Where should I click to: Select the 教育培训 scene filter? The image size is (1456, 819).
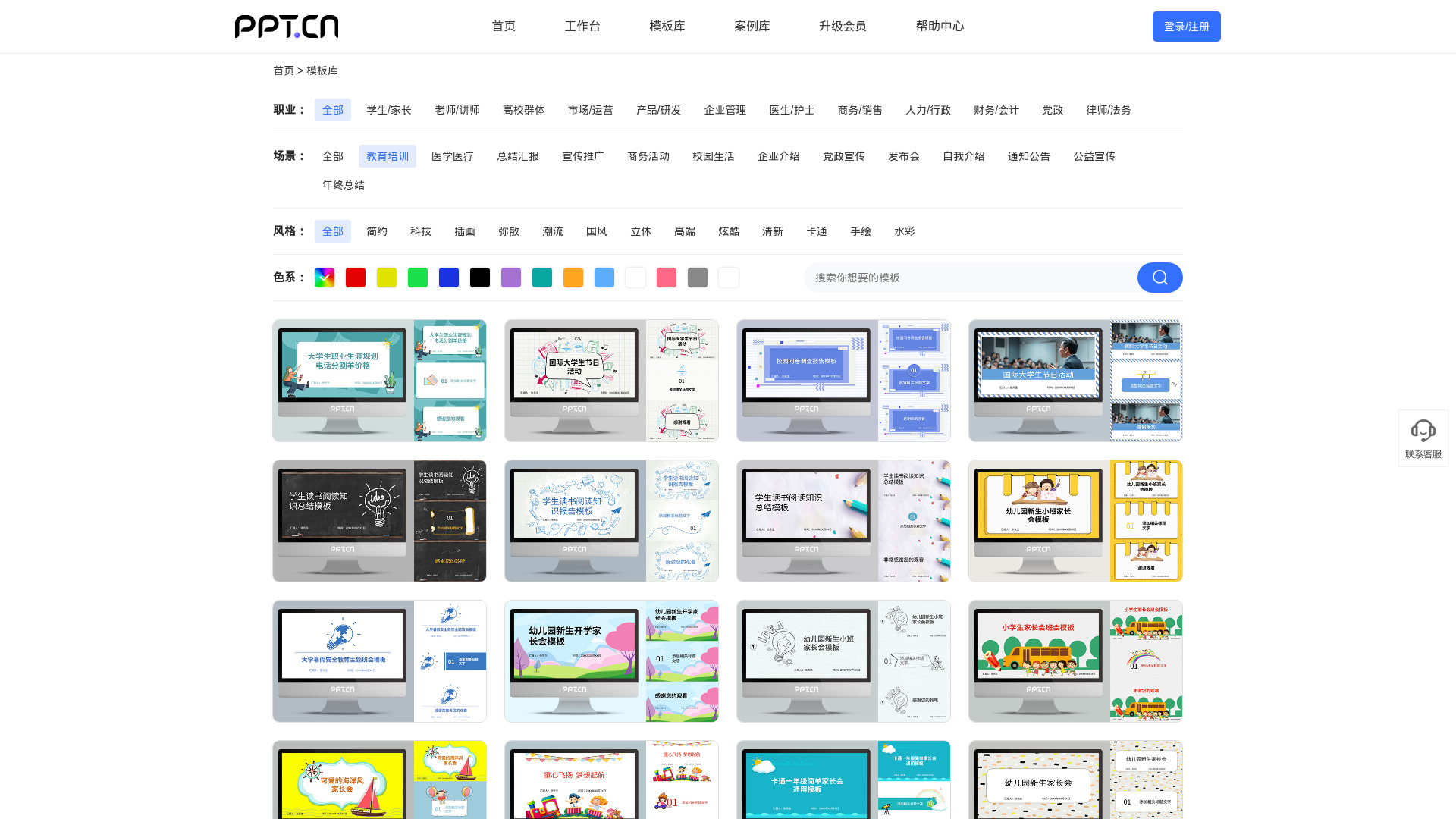click(x=388, y=156)
